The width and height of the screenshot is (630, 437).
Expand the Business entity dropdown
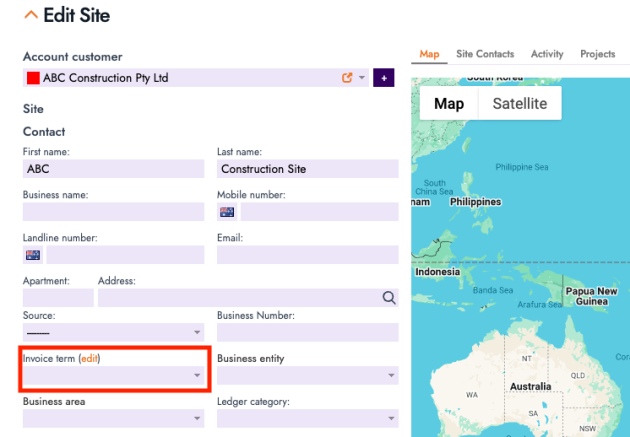coord(307,376)
